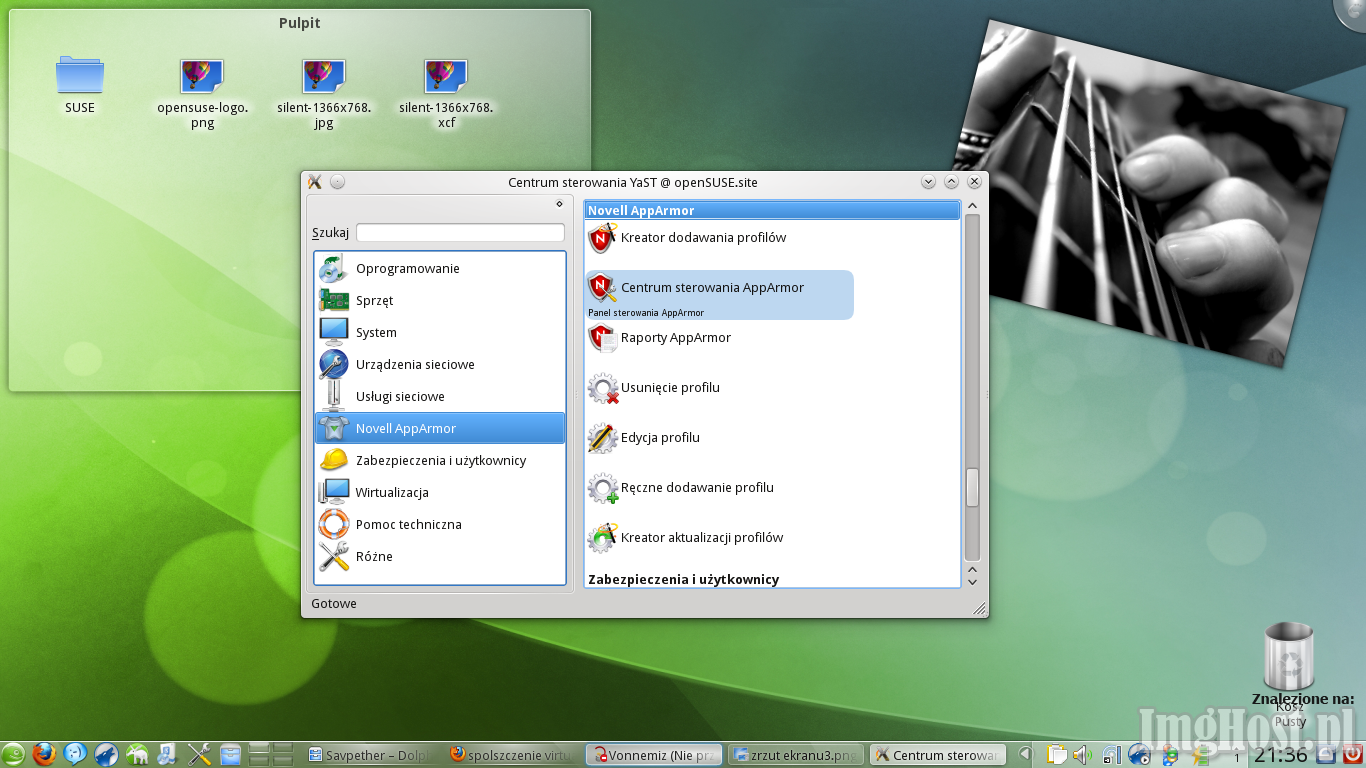Open the volume speaker tray icon
1366x768 pixels.
(1083, 755)
